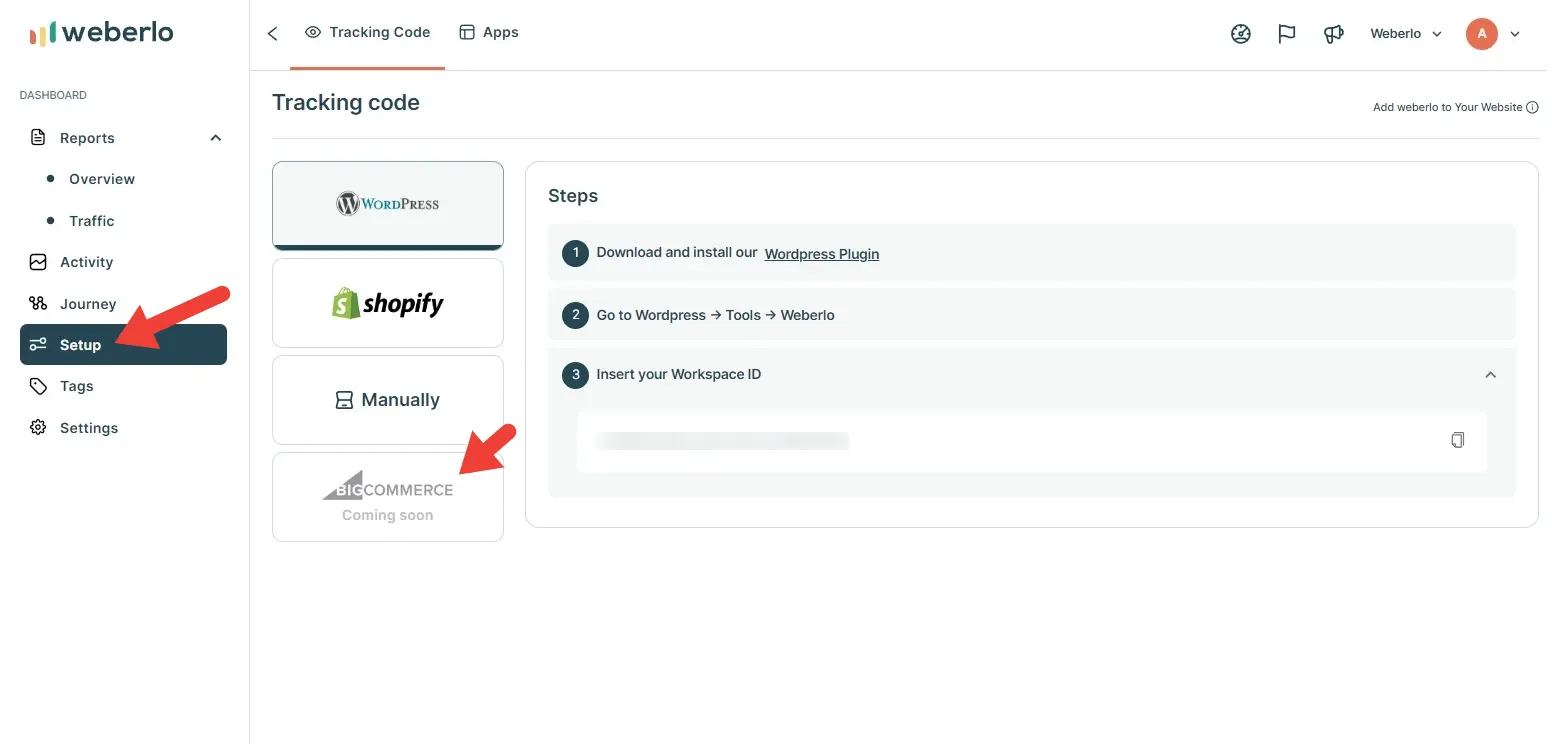Open the speedometer dashboard icon in header
The image size is (1552, 744).
(x=1241, y=34)
